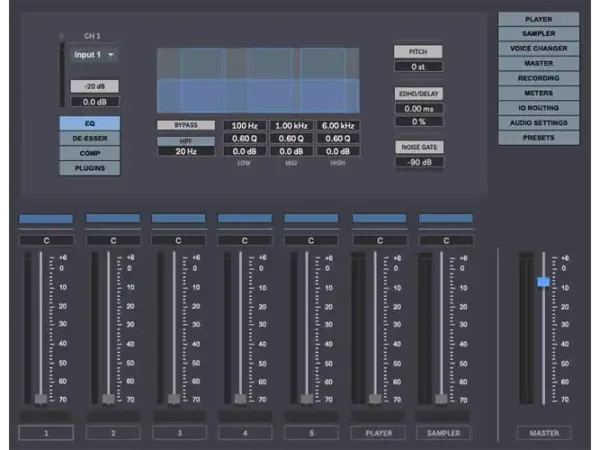Click channel 2 pan control C
600x450 pixels.
(x=113, y=241)
